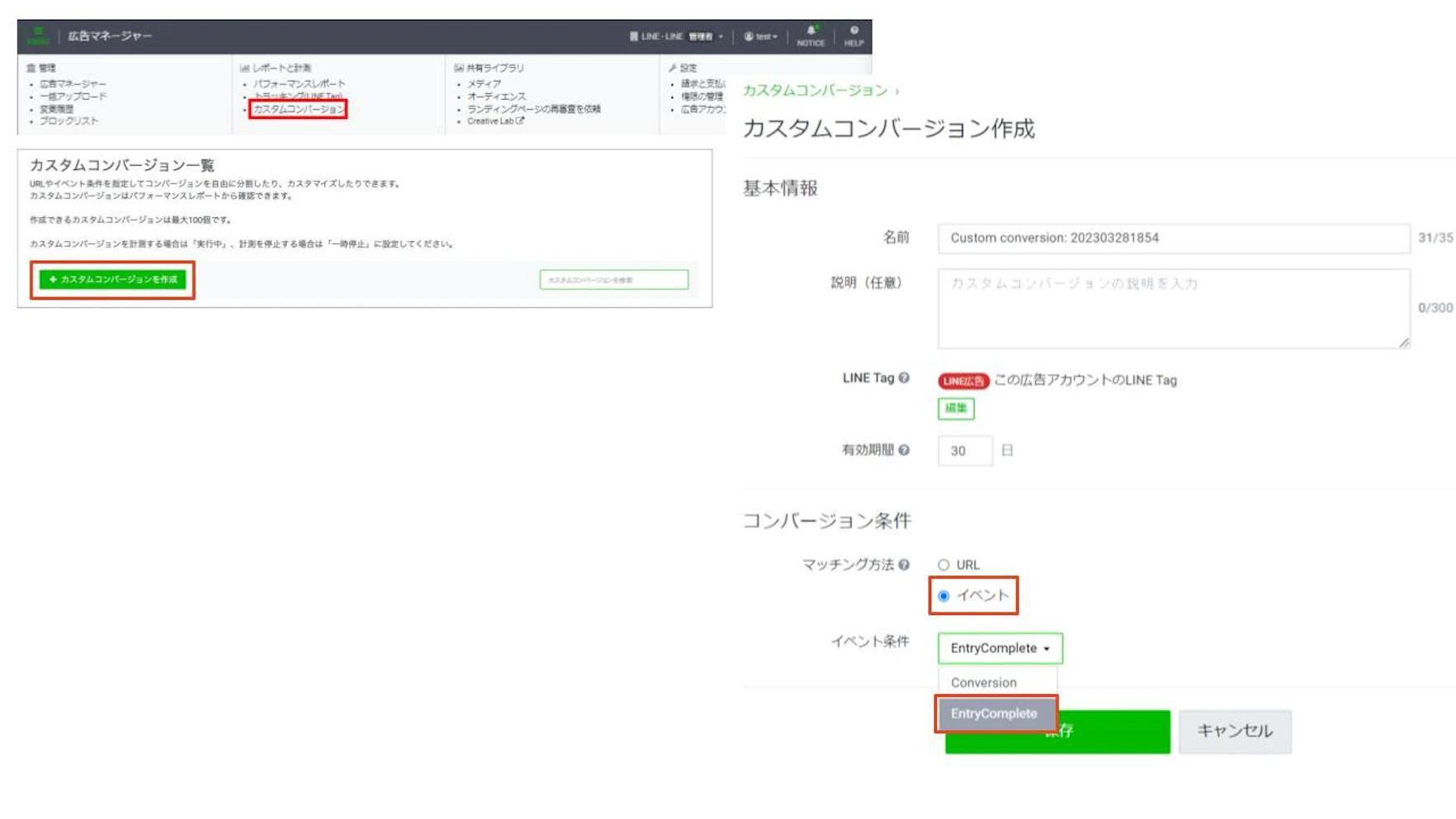Open 一括アップロード menu item

click(73, 97)
